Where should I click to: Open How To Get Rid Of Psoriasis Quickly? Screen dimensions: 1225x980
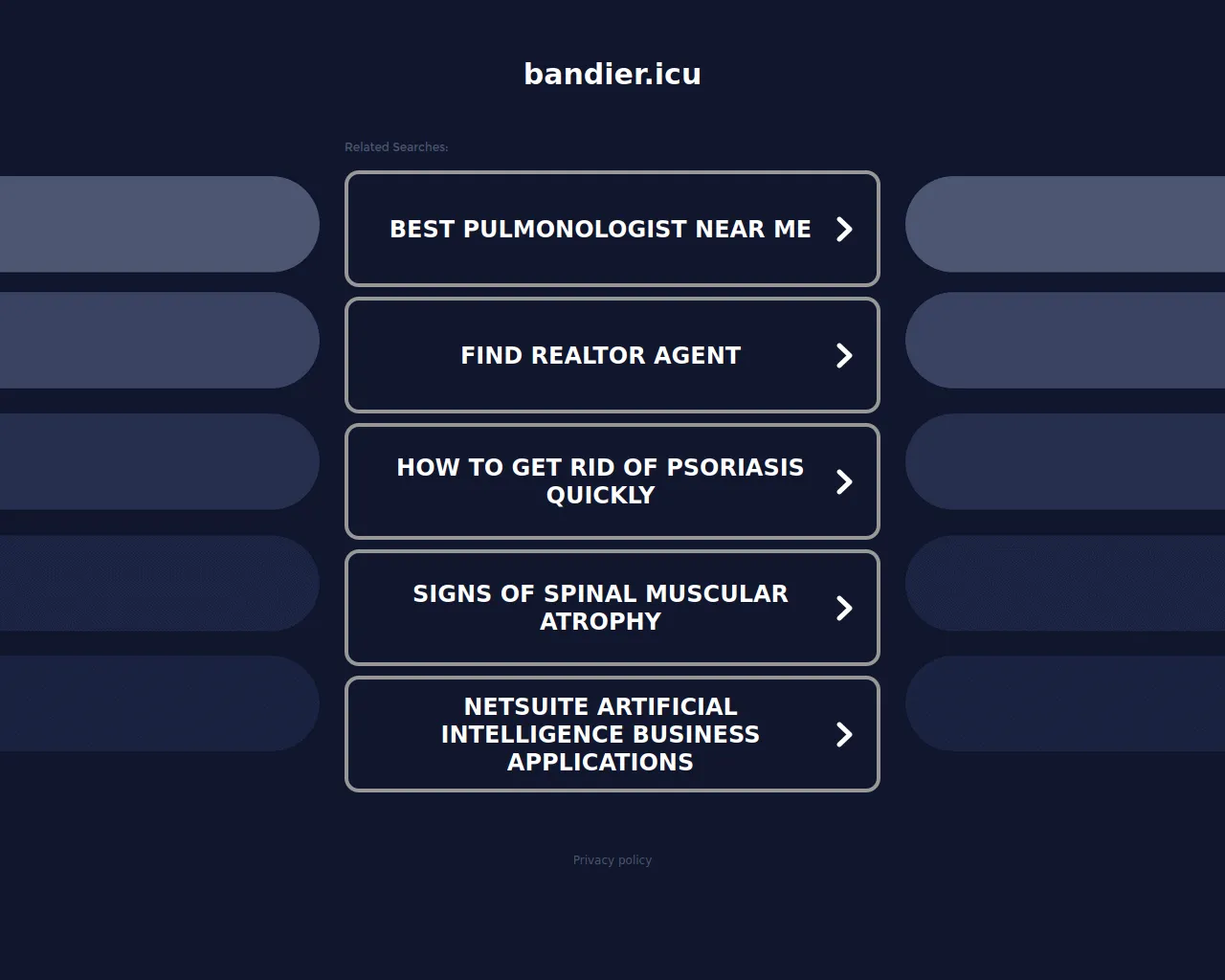[600, 480]
